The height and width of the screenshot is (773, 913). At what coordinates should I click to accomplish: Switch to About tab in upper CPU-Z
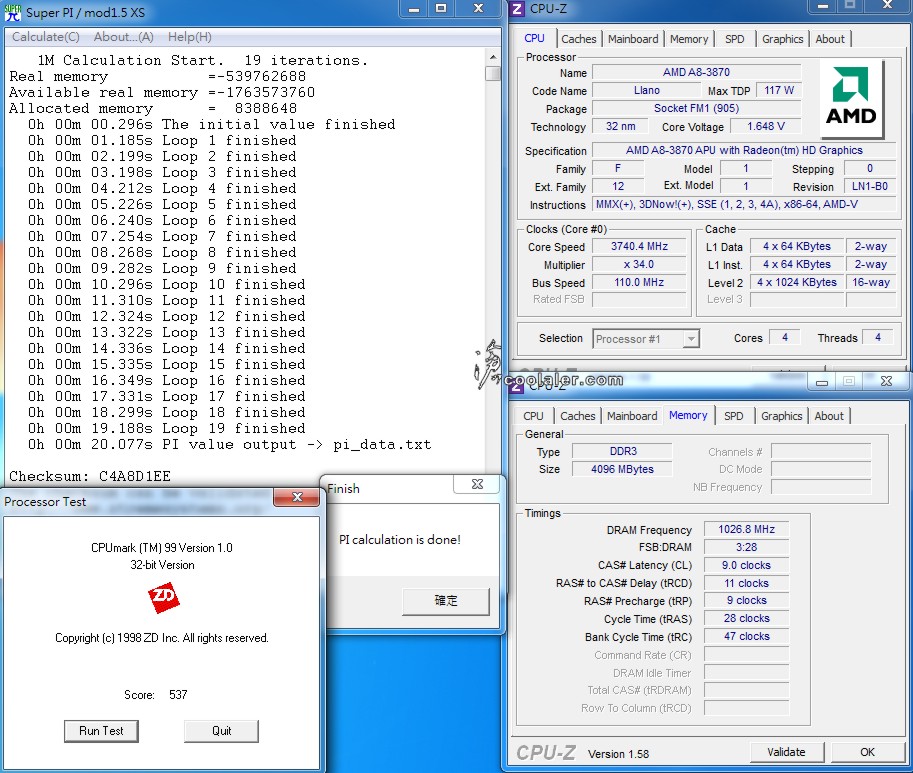[x=830, y=39]
